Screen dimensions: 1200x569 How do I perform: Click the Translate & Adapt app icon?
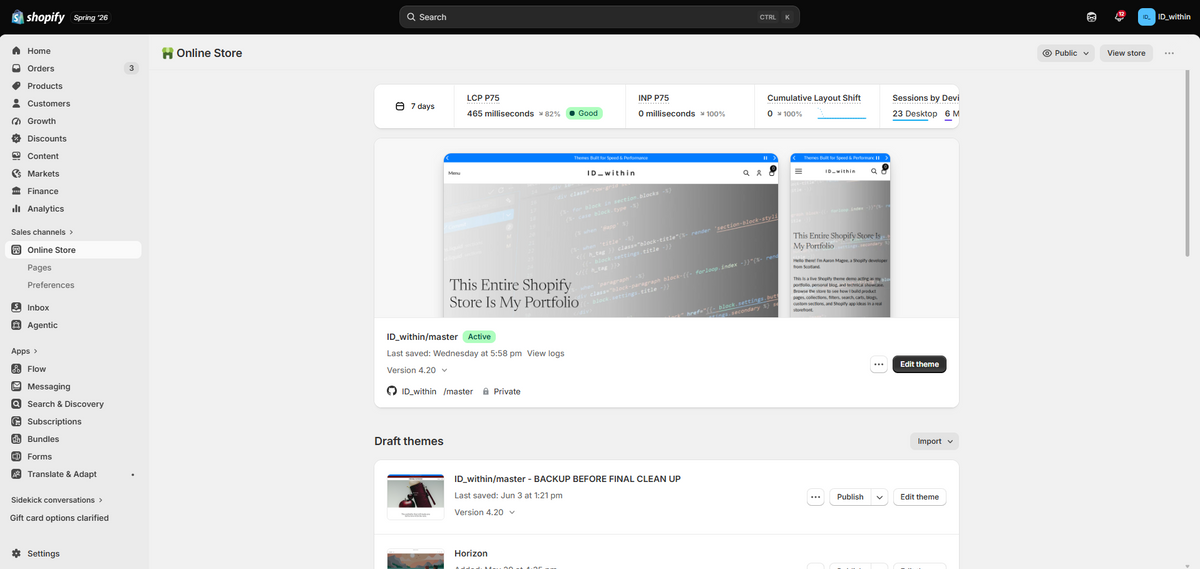point(16,474)
